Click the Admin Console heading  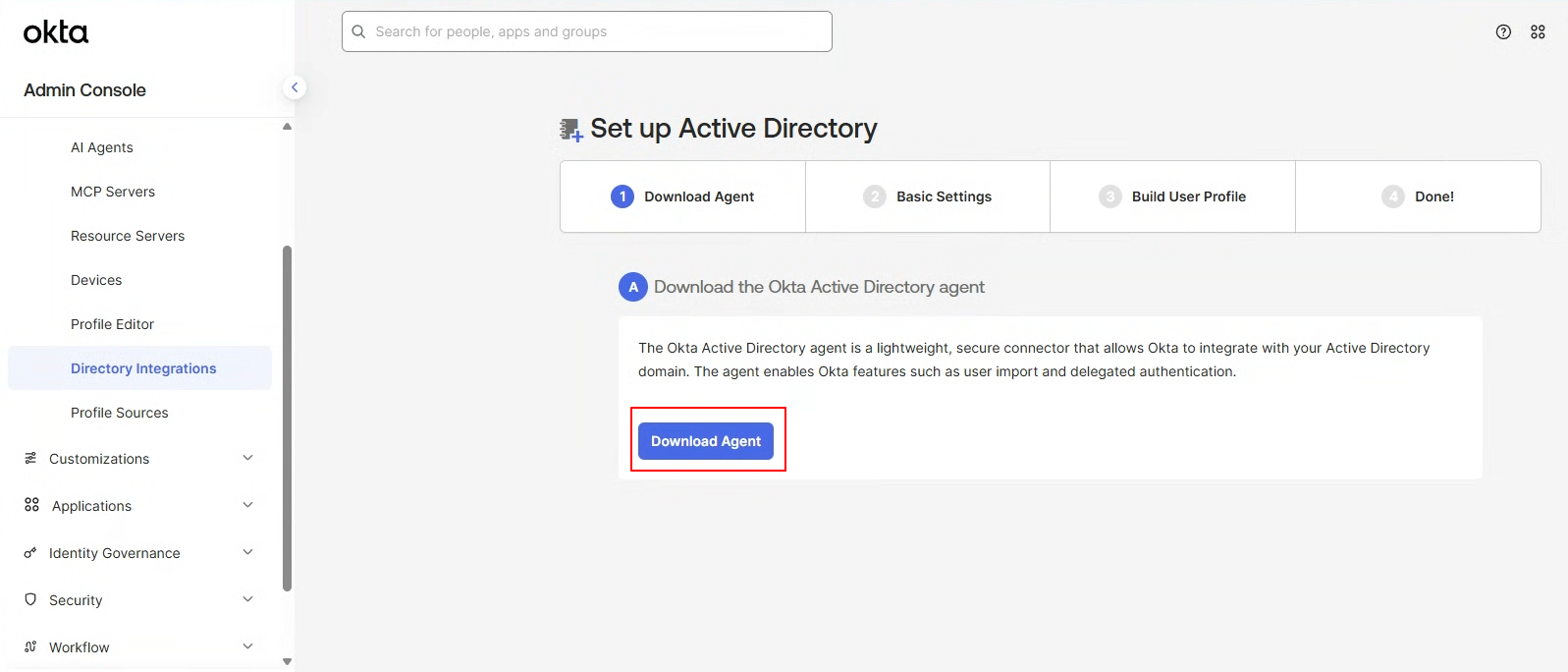click(x=84, y=90)
